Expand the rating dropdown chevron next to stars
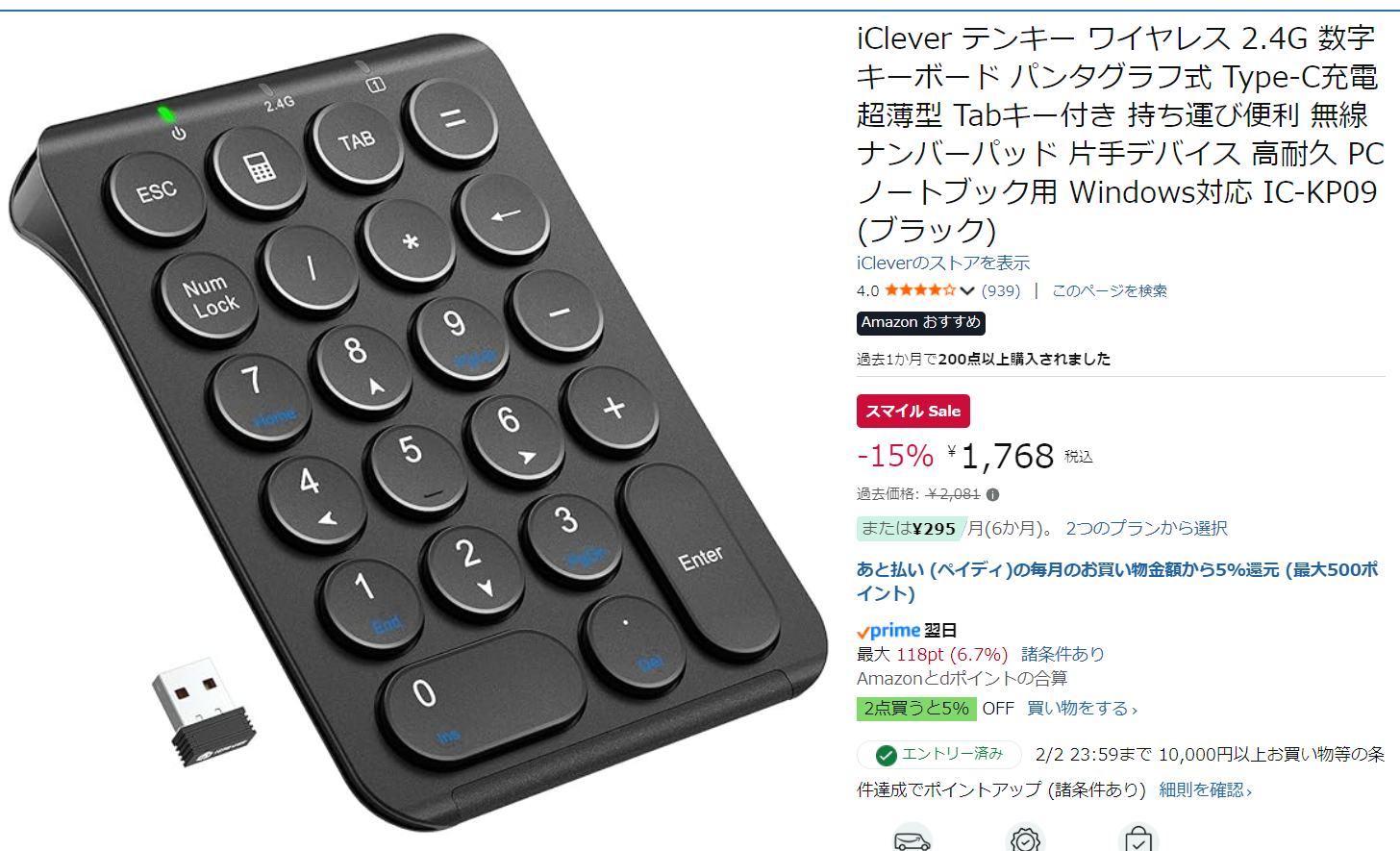This screenshot has width=1400, height=851. click(967, 290)
